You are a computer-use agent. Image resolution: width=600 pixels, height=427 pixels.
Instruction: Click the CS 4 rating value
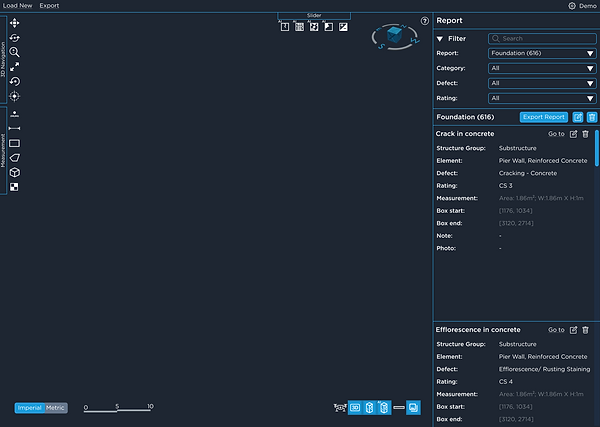[x=505, y=381]
